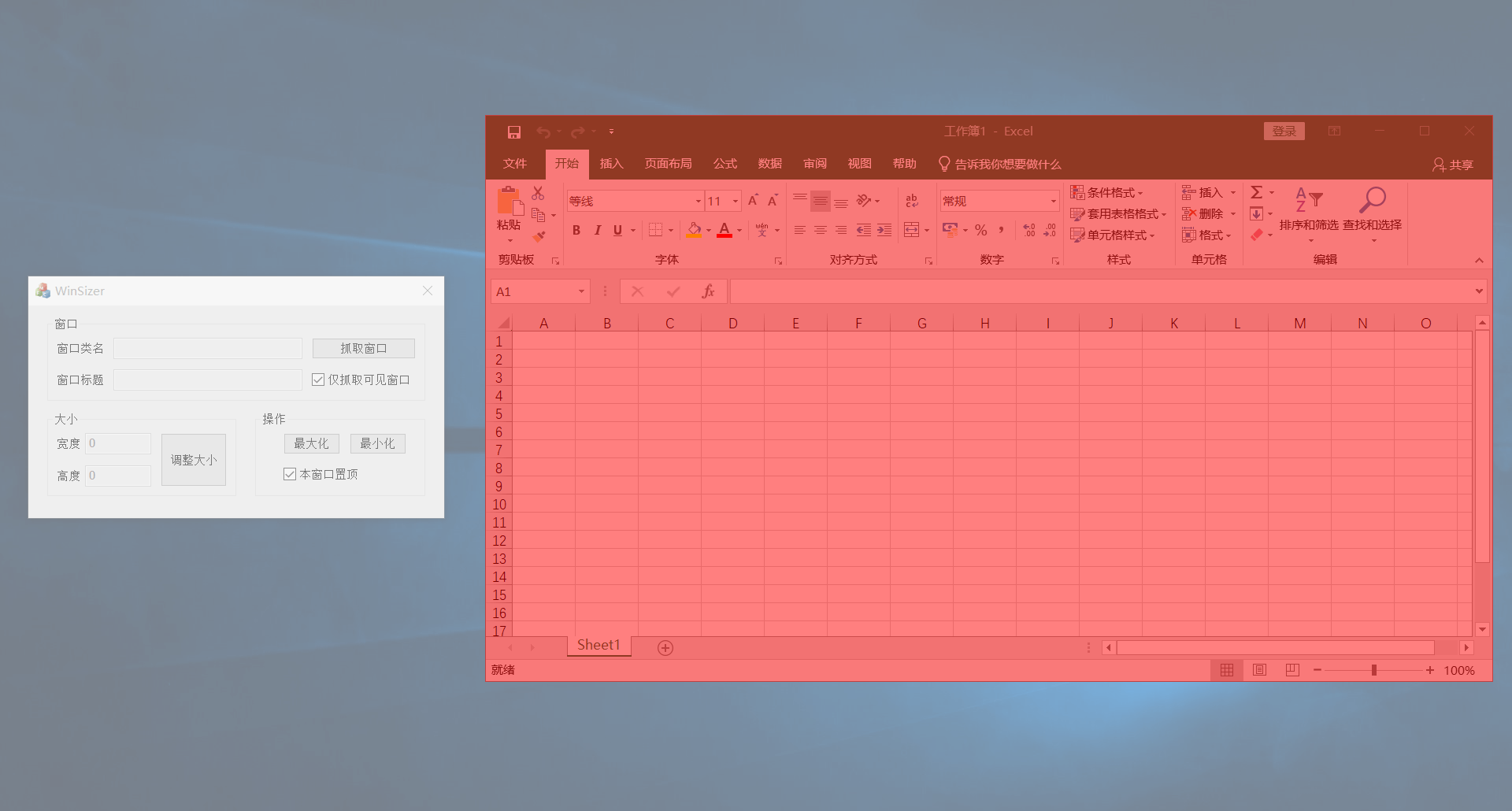Uncheck the 本窗口置顶 checkbox
The width and height of the screenshot is (1512, 811).
coord(290,474)
